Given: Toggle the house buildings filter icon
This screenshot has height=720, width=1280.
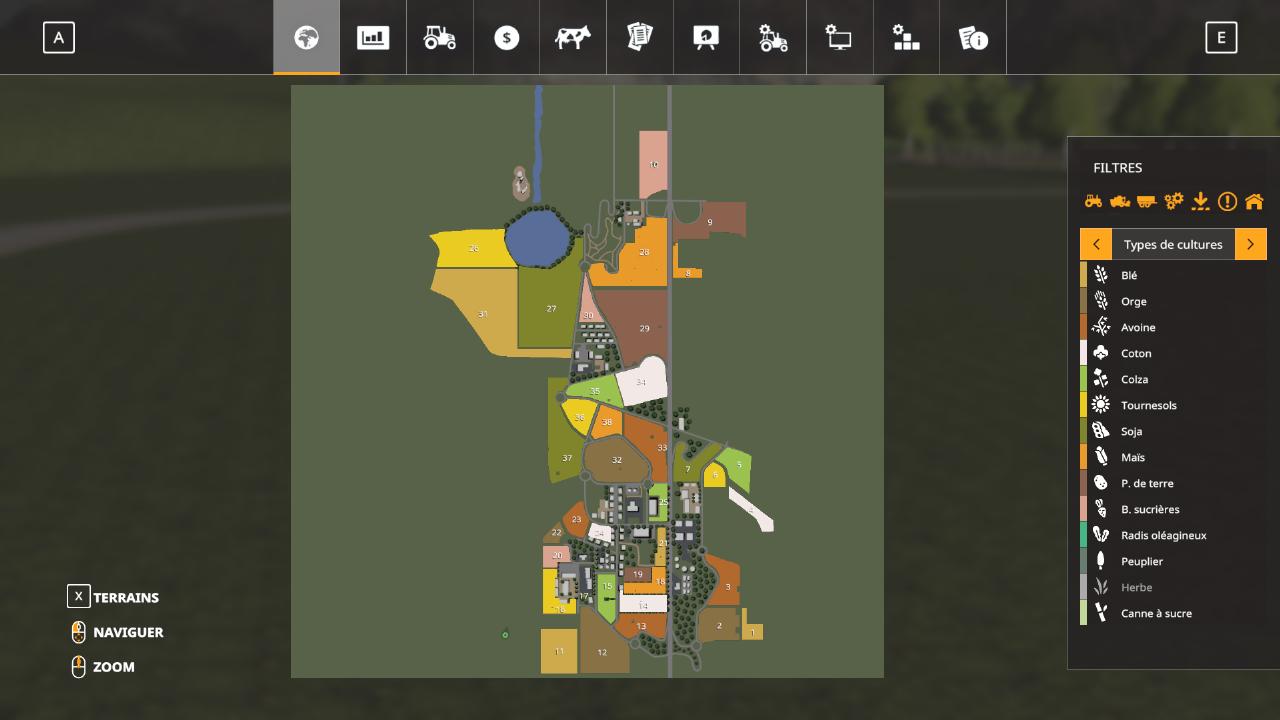Looking at the screenshot, I should [1254, 201].
